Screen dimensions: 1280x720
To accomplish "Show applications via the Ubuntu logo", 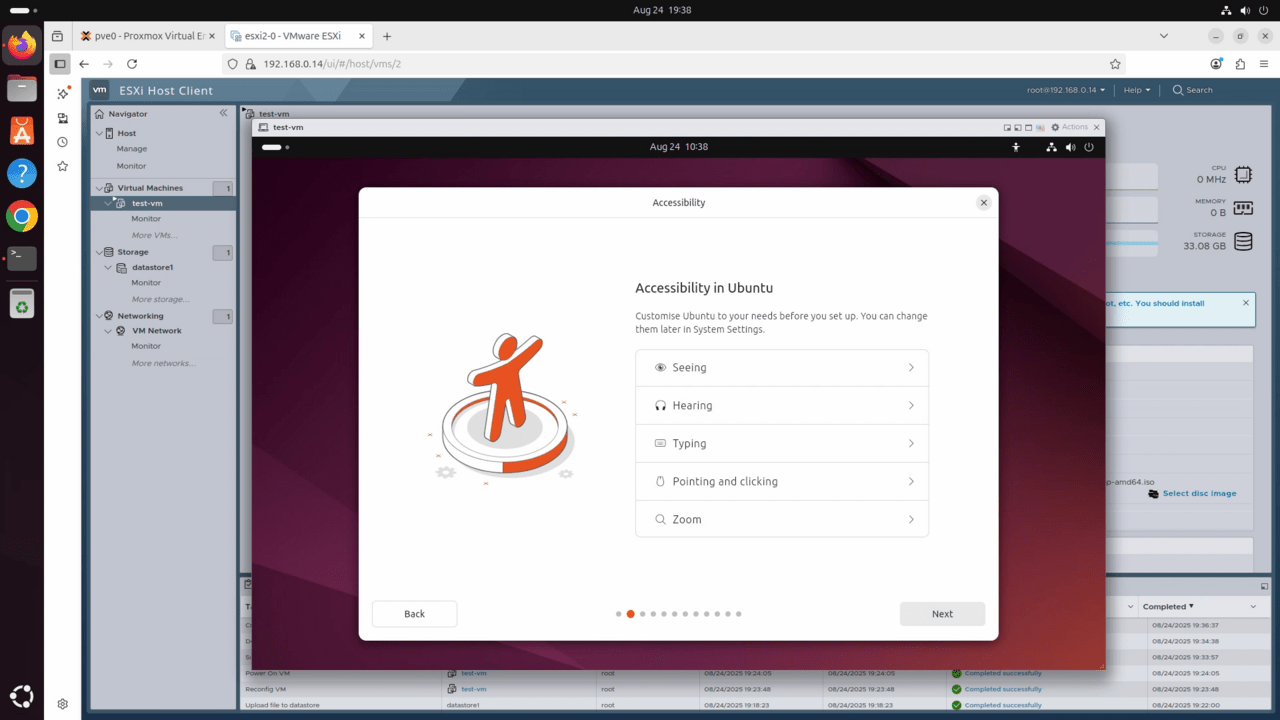I will [x=22, y=696].
